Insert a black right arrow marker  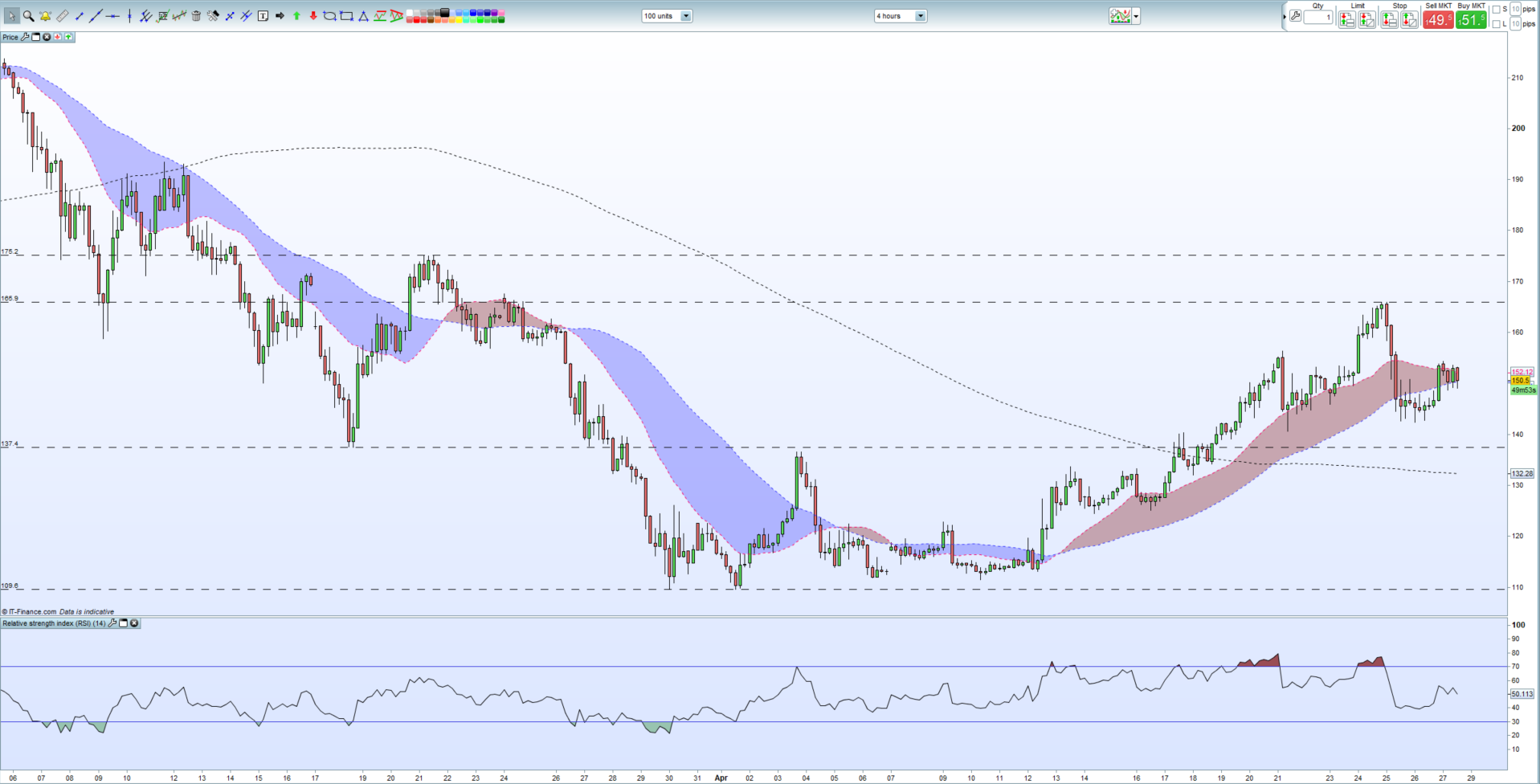(x=280, y=16)
